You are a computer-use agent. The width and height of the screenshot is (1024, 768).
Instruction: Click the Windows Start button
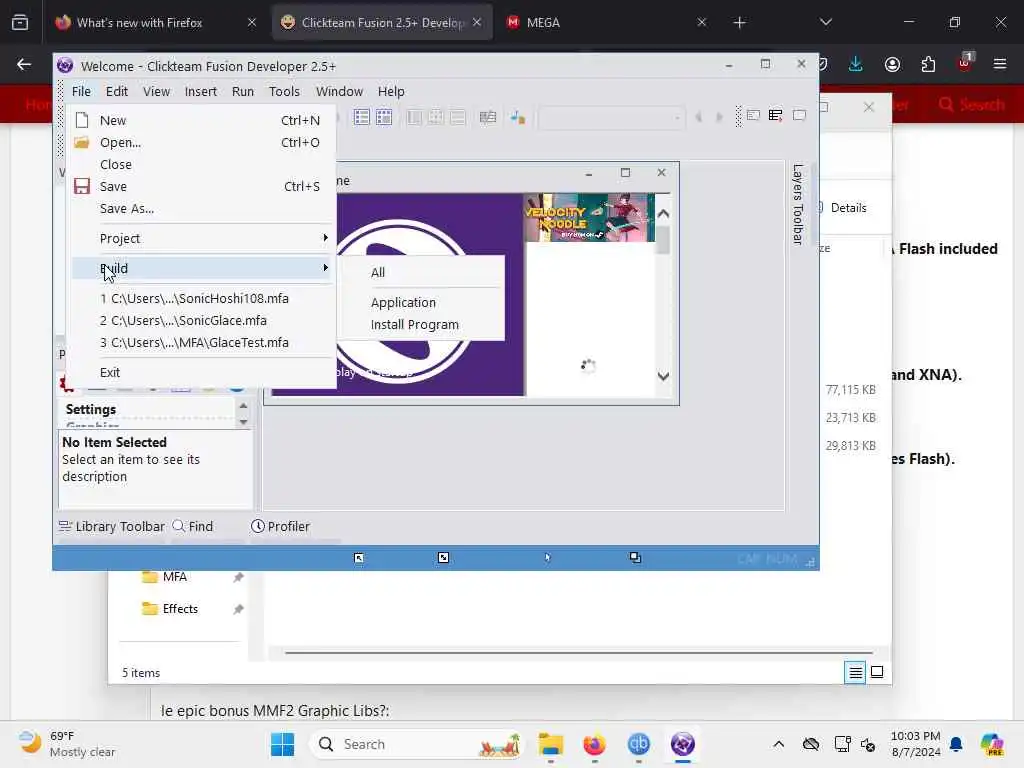click(282, 744)
